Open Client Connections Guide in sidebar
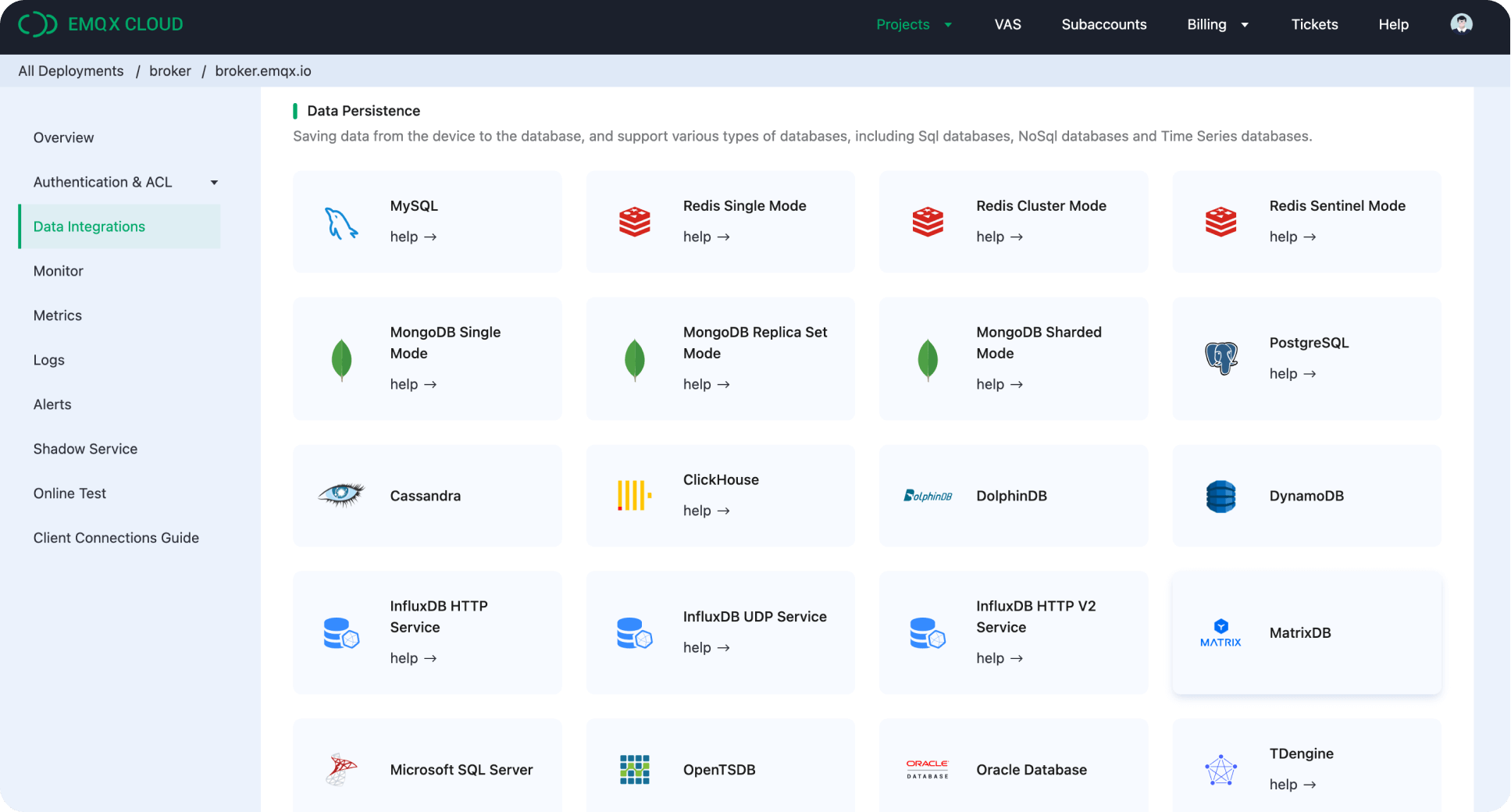Viewport: 1511px width, 812px height. pyautogui.click(x=116, y=538)
